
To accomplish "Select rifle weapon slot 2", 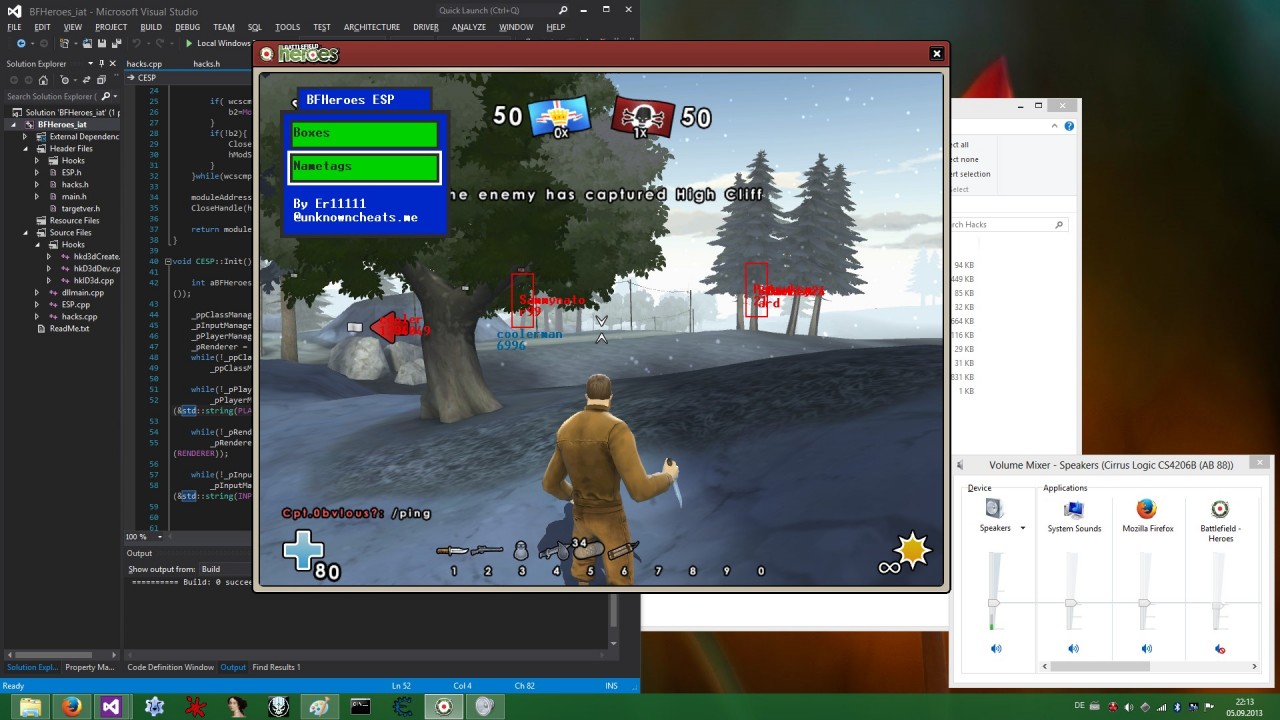I will coord(487,551).
